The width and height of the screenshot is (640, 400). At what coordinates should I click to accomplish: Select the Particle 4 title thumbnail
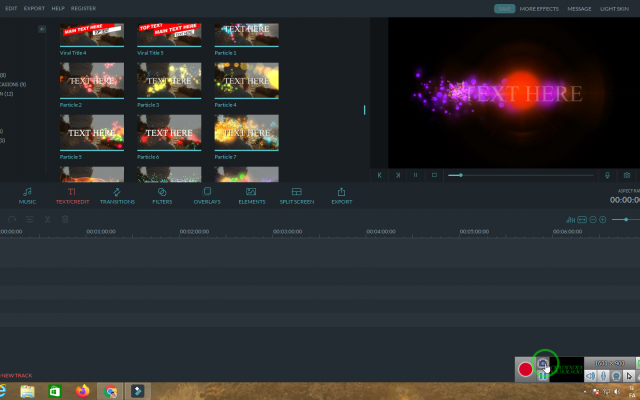click(x=247, y=80)
